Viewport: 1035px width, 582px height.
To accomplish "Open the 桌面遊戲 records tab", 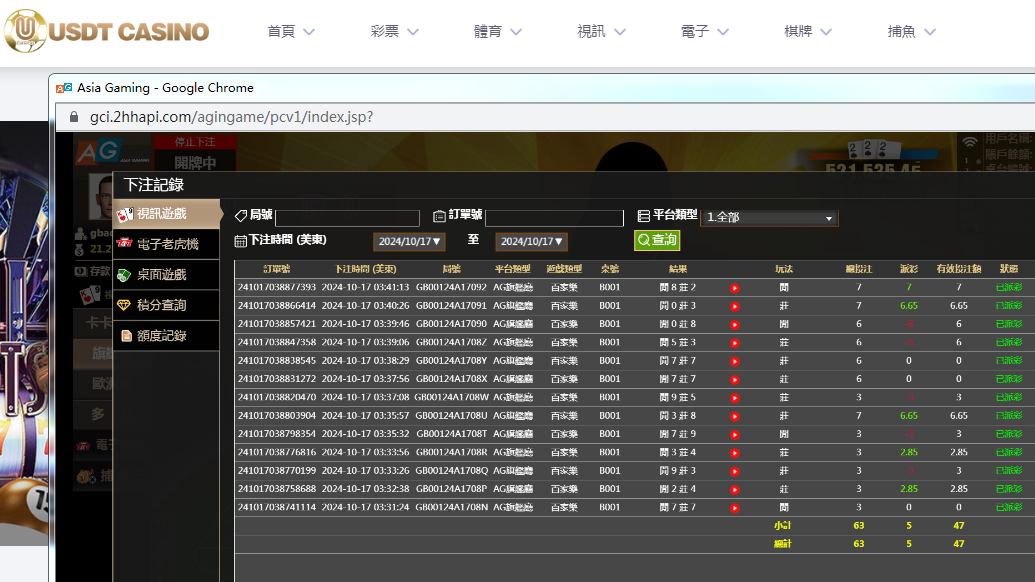I will coord(161,275).
